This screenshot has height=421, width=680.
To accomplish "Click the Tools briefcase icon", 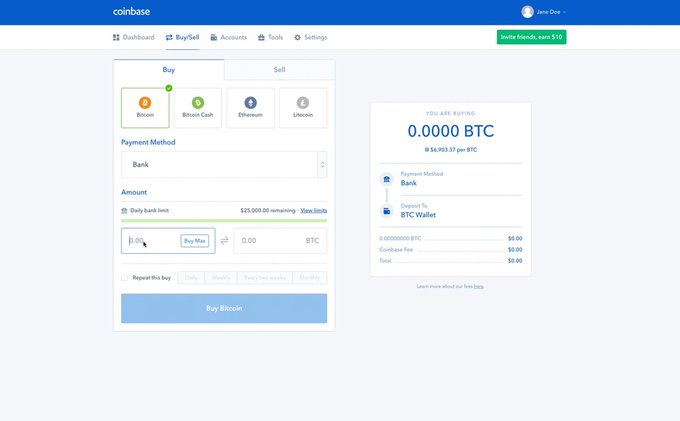I will (x=261, y=37).
